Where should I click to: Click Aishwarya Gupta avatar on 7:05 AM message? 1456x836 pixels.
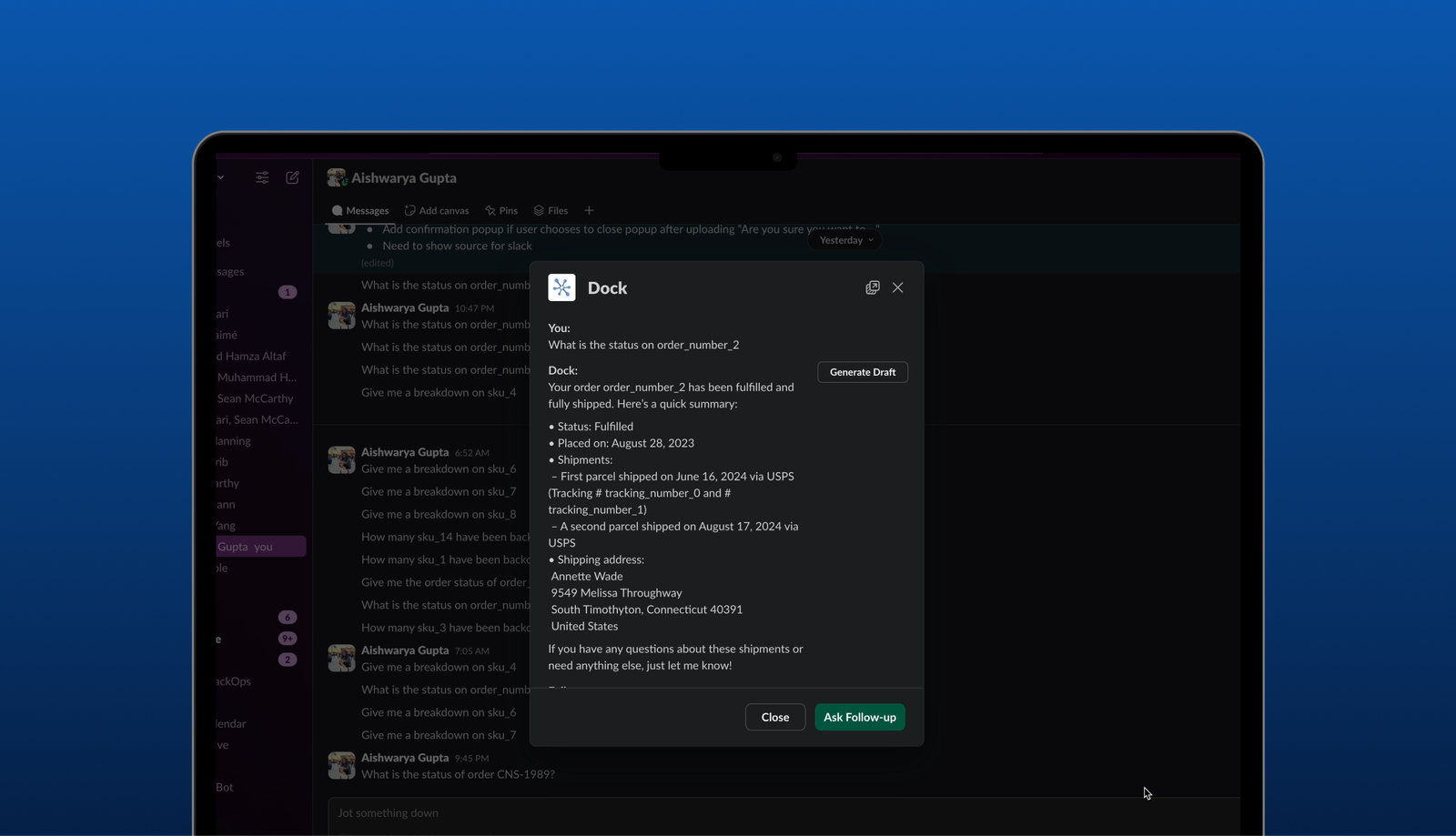tap(341, 658)
